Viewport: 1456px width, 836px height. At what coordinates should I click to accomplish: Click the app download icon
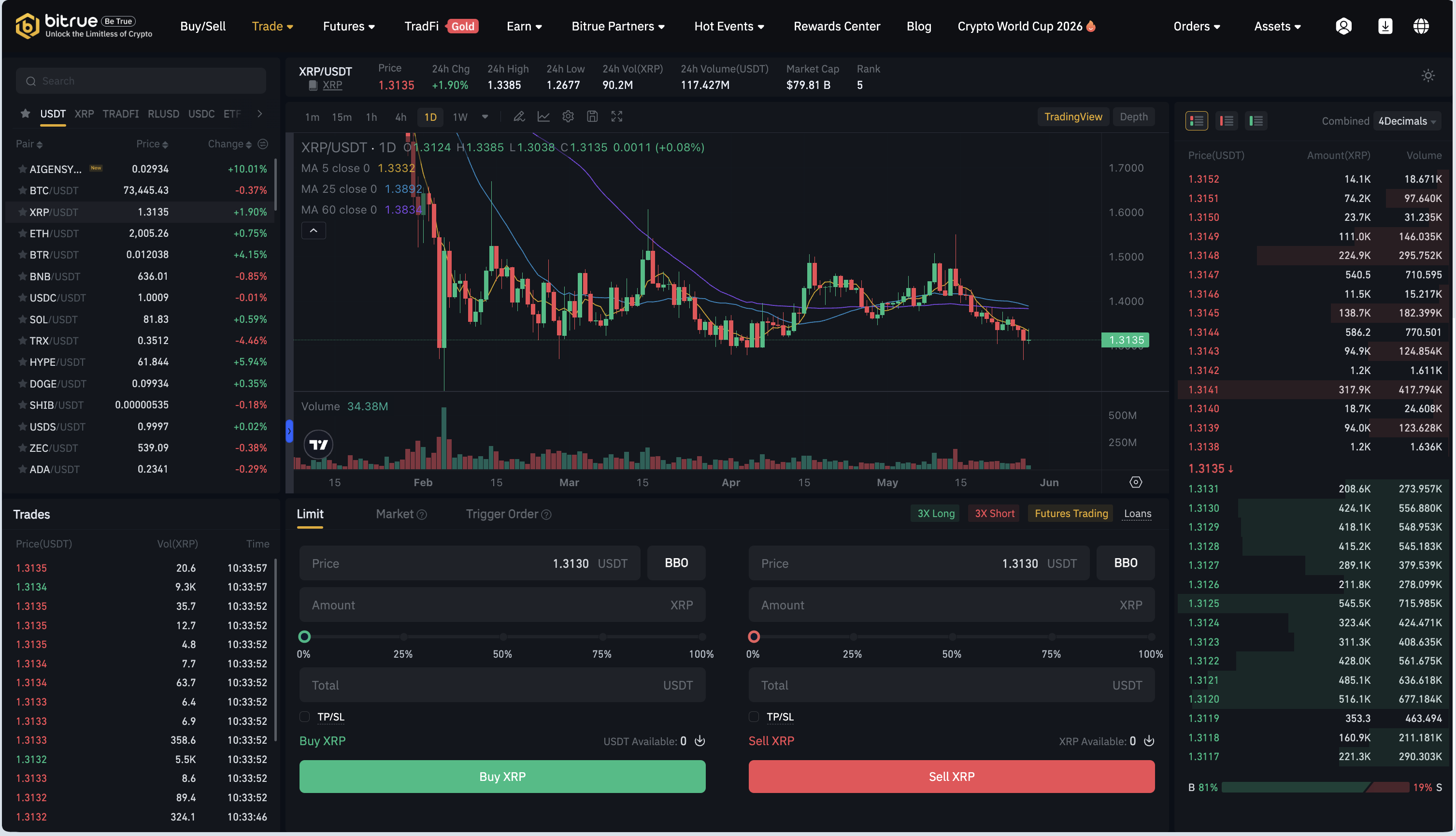pyautogui.click(x=1385, y=27)
